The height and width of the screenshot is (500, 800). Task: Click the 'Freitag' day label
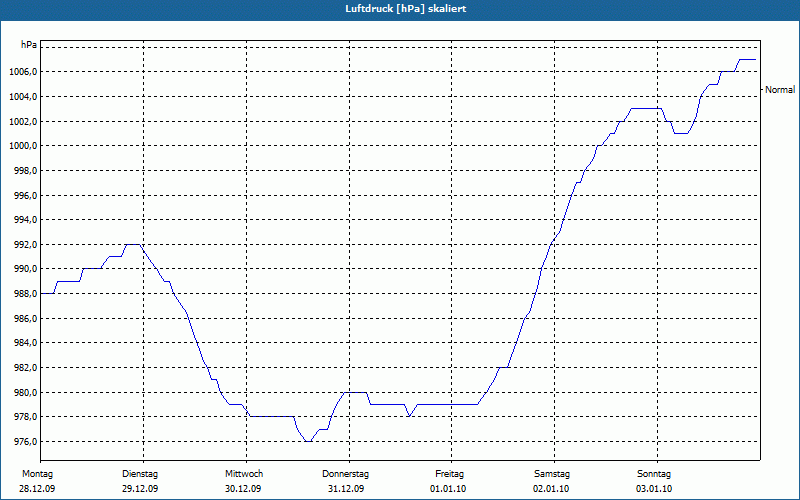(449, 474)
